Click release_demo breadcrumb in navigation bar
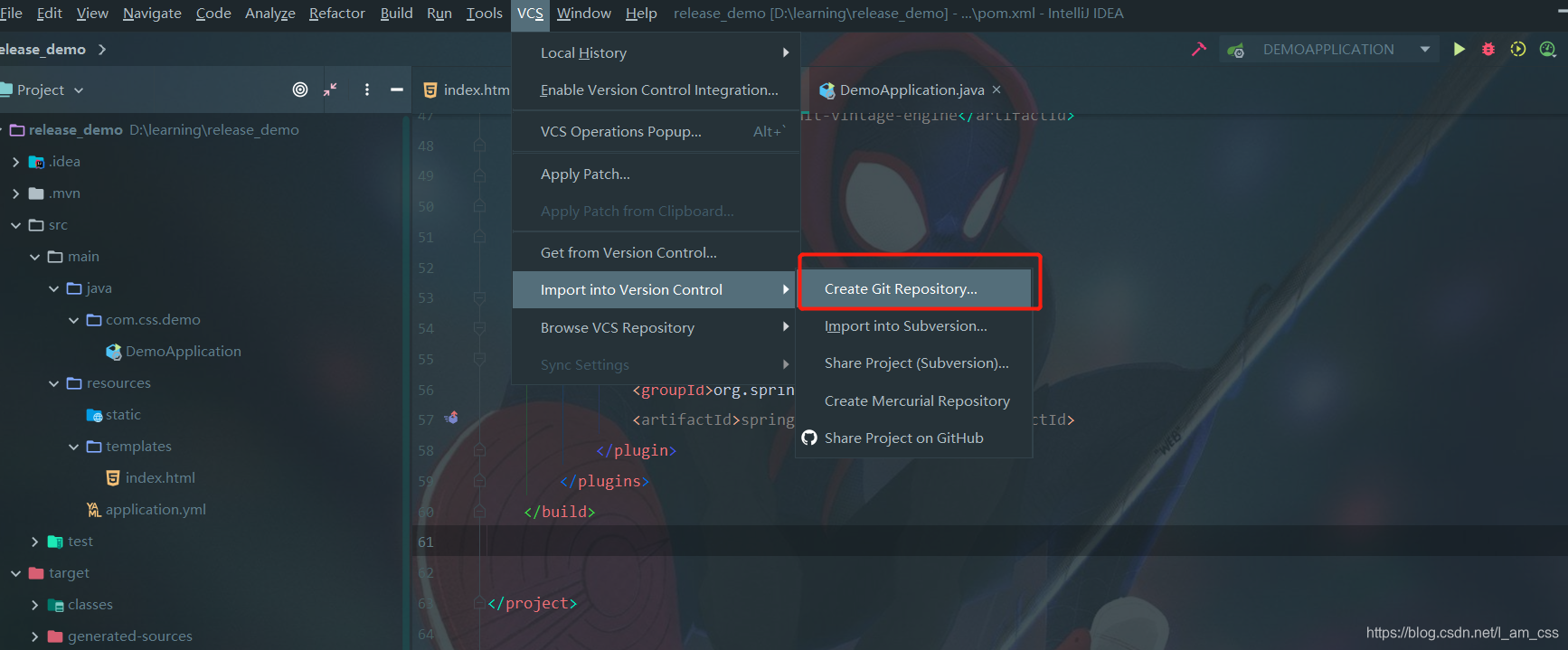This screenshot has height=650, width=1568. pyautogui.click(x=43, y=50)
